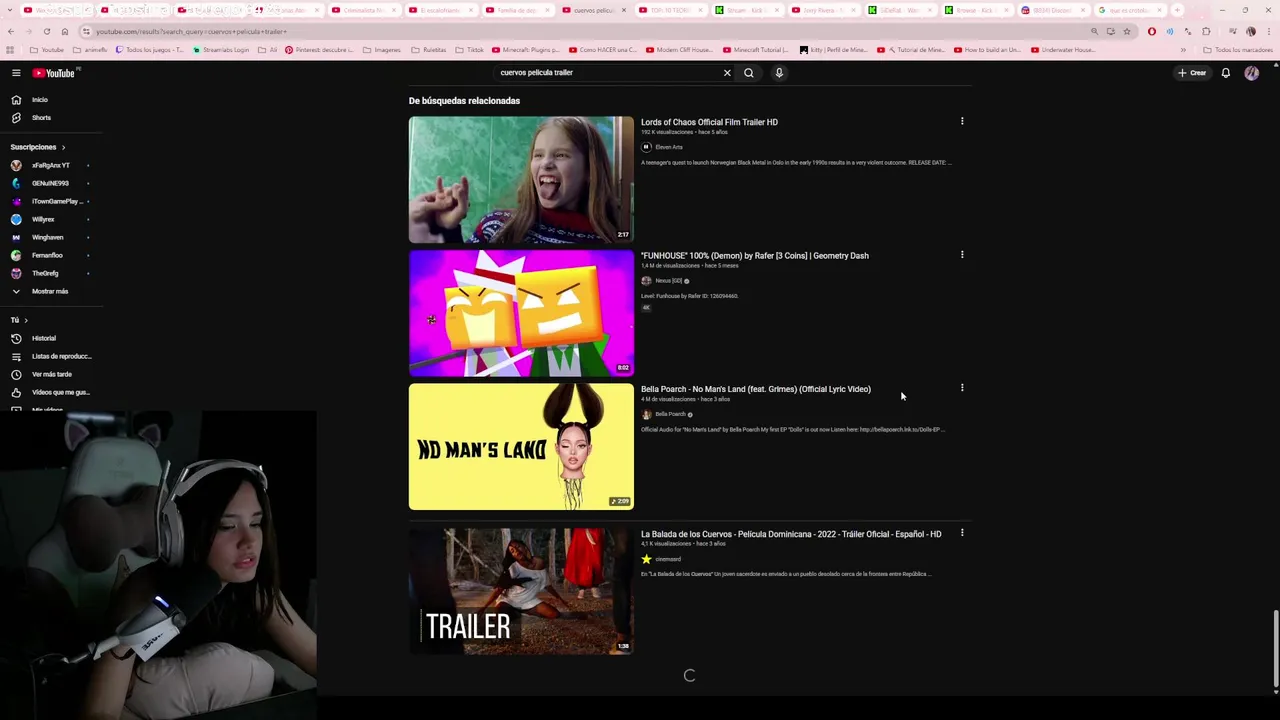Open new browser tab
Viewport: 1280px width, 720px height.
[x=1177, y=10]
